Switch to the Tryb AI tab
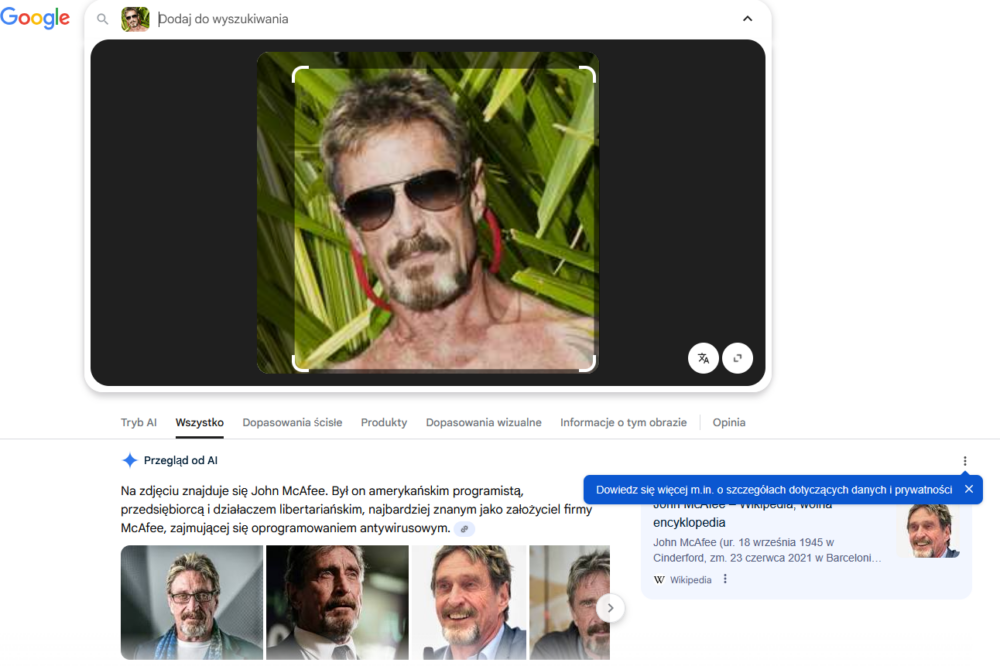The image size is (1000, 666). [138, 423]
